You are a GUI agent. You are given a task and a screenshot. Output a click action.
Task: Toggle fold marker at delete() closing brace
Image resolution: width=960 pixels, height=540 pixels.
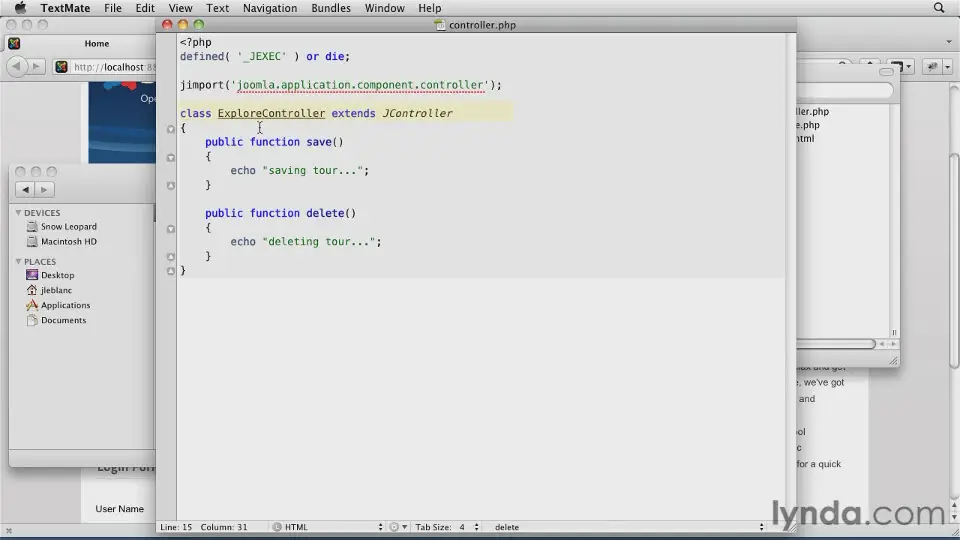tap(171, 257)
